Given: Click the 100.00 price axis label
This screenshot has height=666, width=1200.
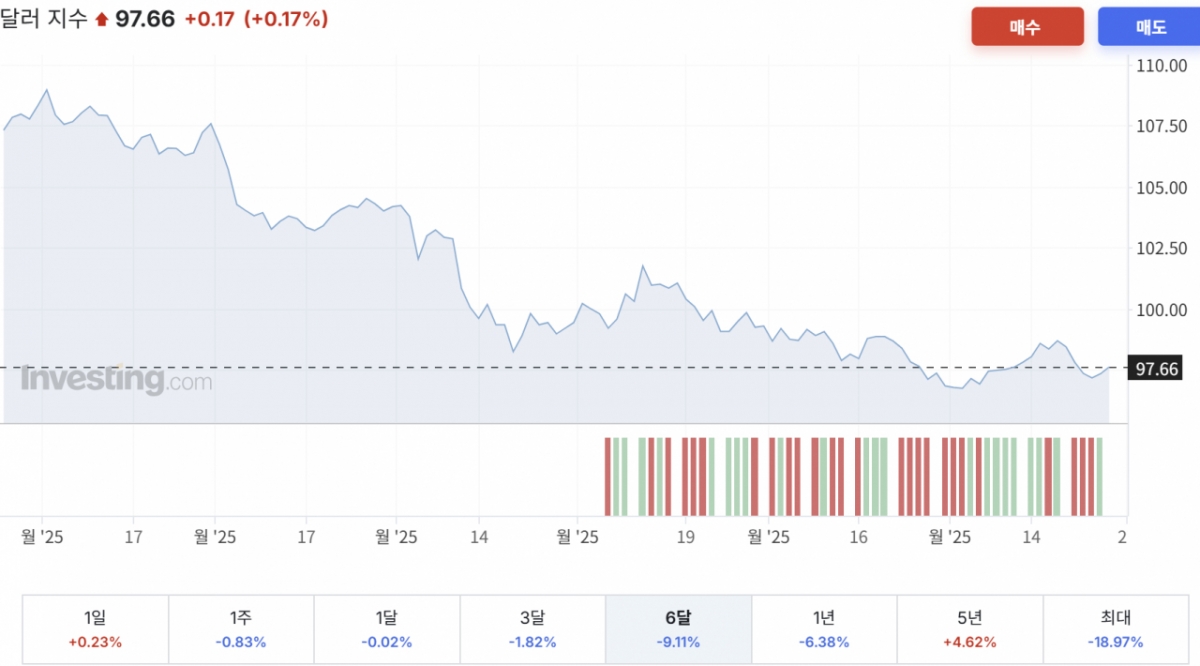Looking at the screenshot, I should (1161, 310).
